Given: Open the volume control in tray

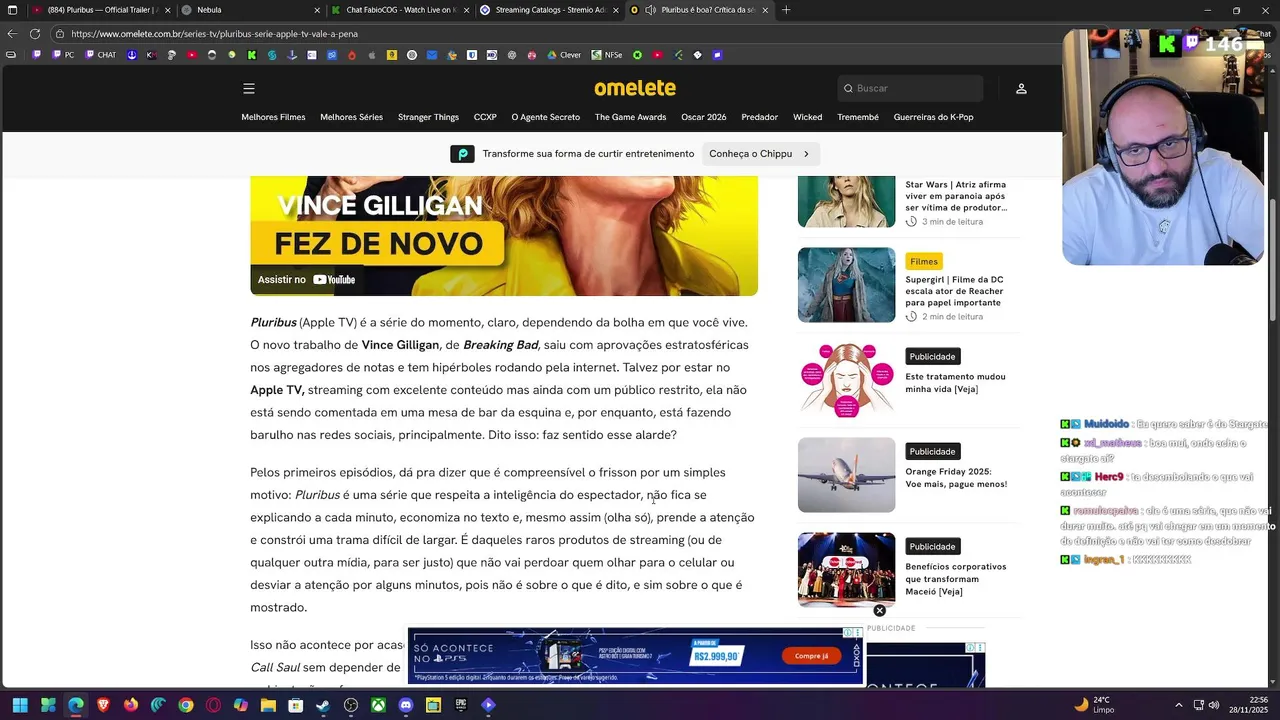Looking at the screenshot, I should click(x=1214, y=705).
